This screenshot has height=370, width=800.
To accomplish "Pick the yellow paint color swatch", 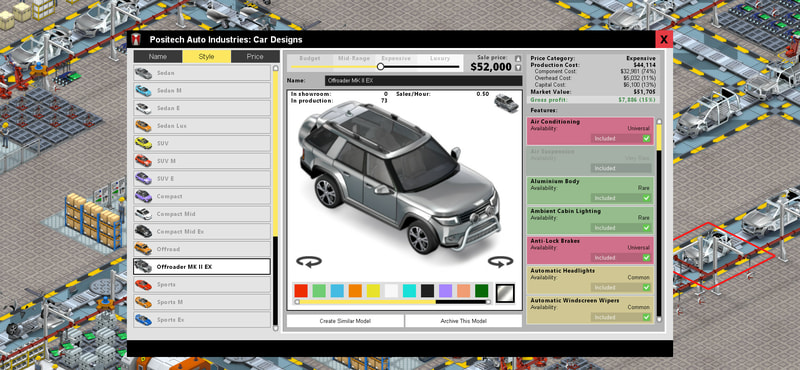I will tap(373, 291).
